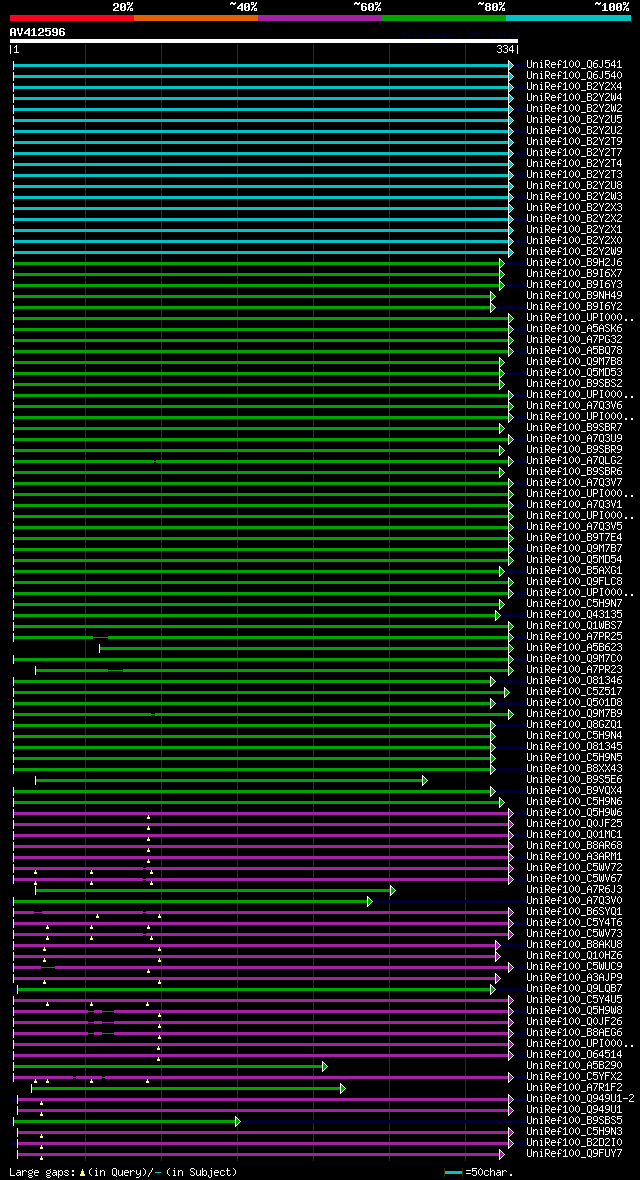The width and height of the screenshot is (640, 1180).
Task: Open hit UniRef100_A5B290
Action: (x=574, y=1066)
